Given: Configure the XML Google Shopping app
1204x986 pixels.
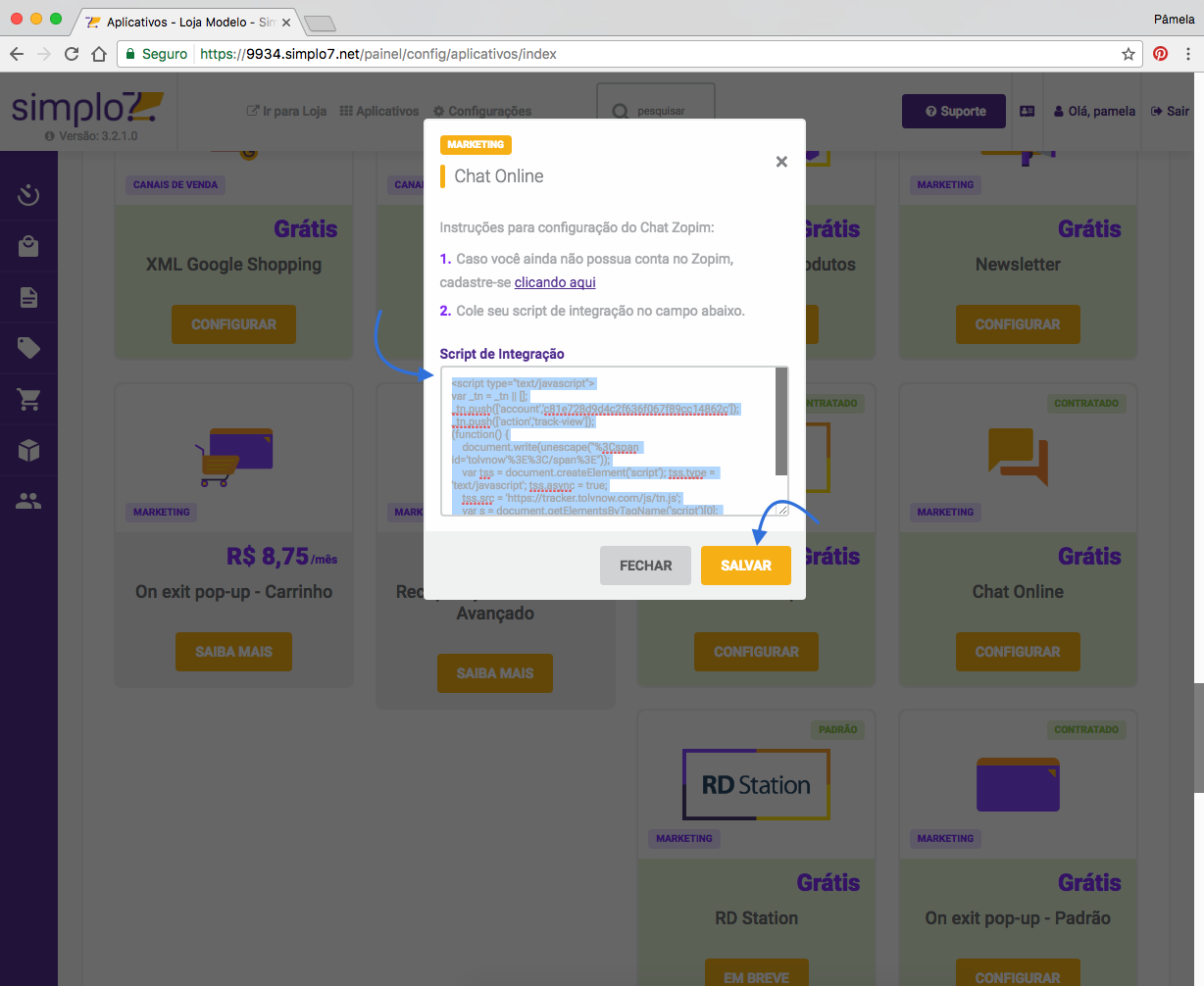Looking at the screenshot, I should [x=233, y=324].
